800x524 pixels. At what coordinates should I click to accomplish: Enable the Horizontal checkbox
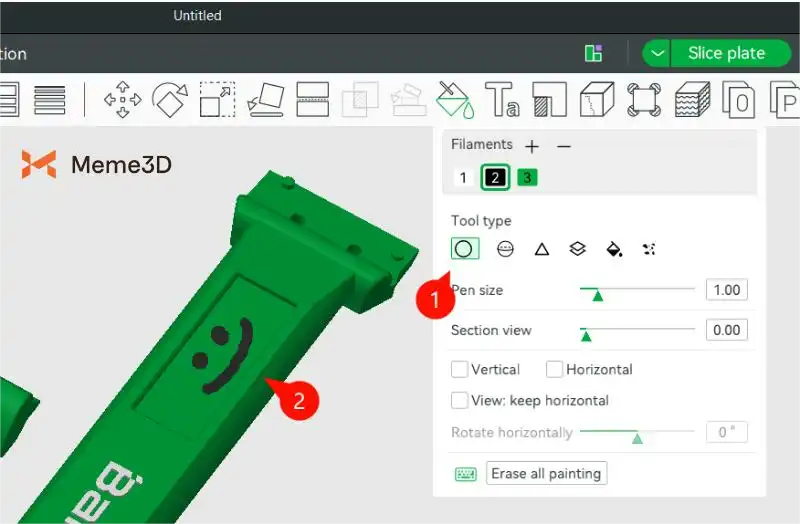555,369
